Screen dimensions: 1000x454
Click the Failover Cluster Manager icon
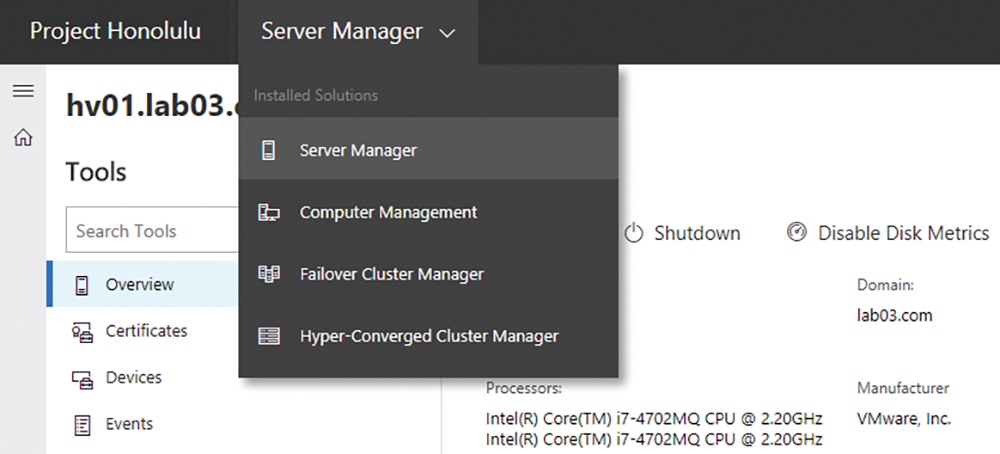(268, 274)
